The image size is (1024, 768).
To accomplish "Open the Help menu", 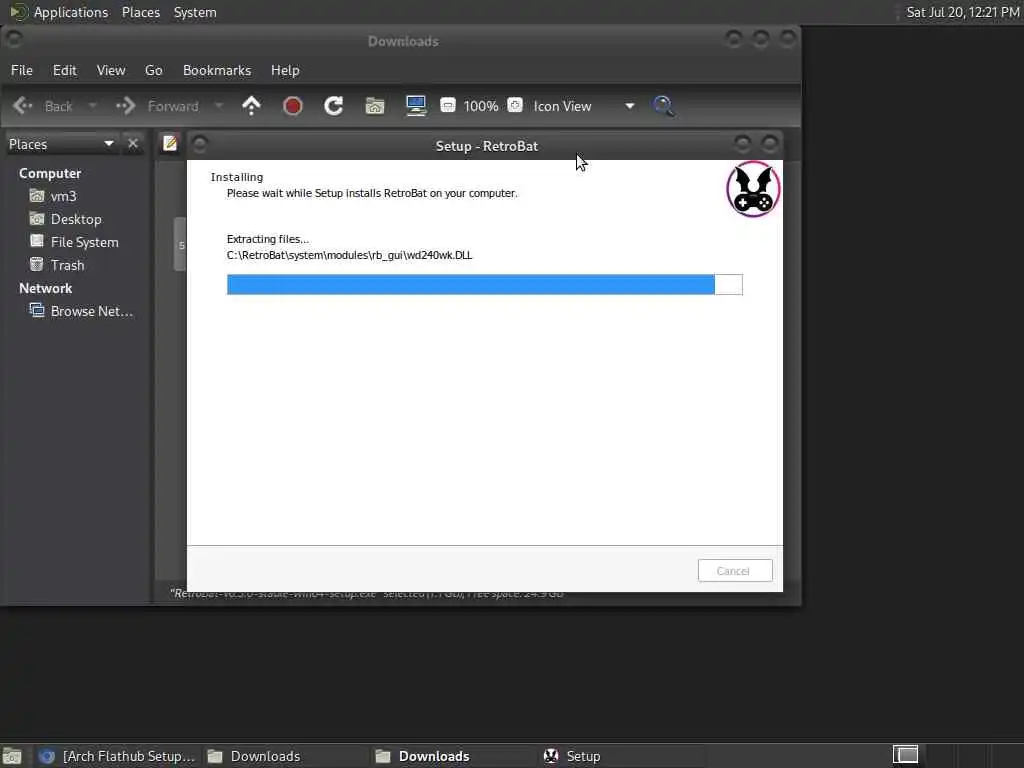I will pyautogui.click(x=285, y=70).
